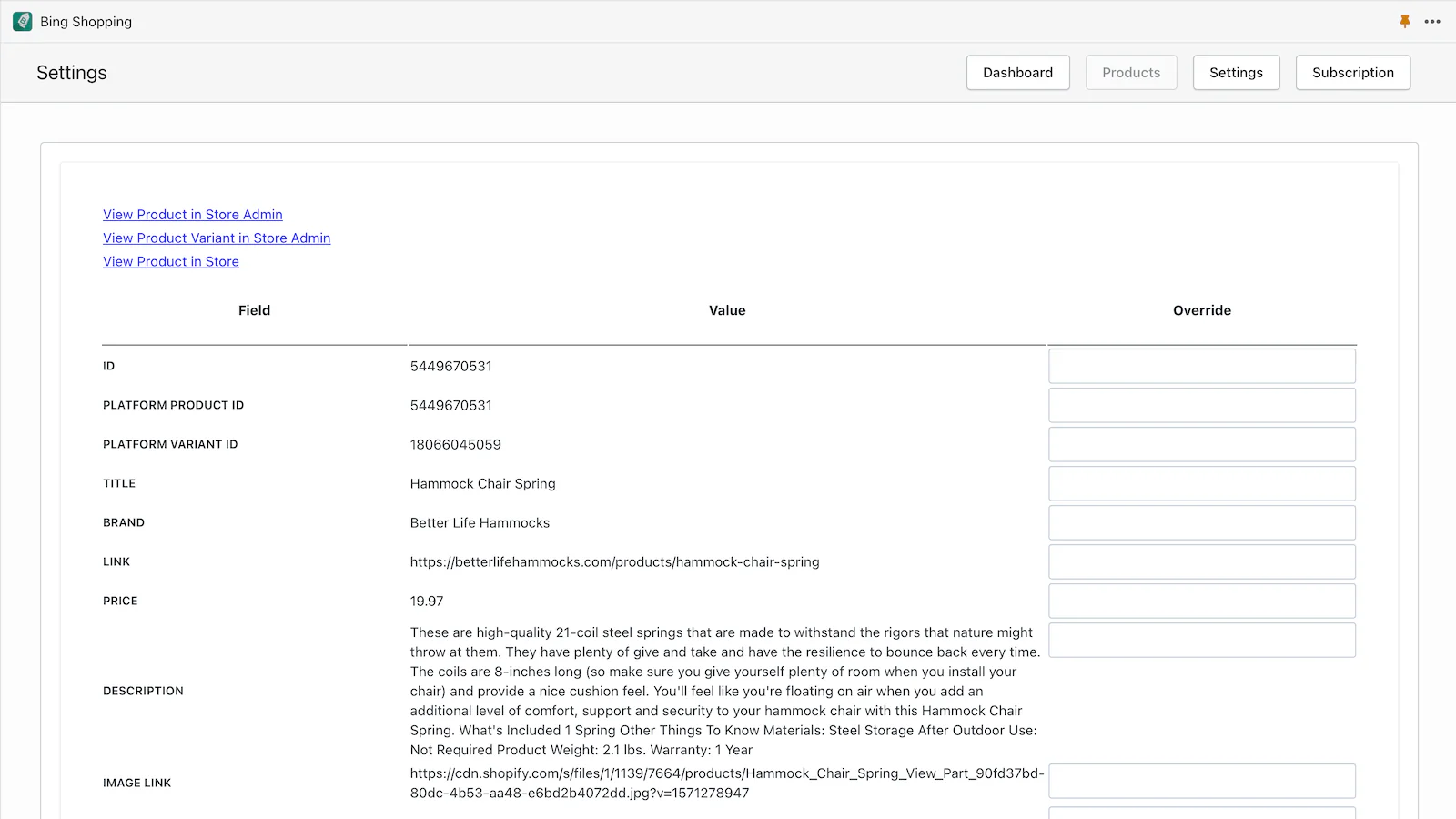Screen dimensions: 1456x819
Task: Click the Link override field
Action: (1201, 561)
